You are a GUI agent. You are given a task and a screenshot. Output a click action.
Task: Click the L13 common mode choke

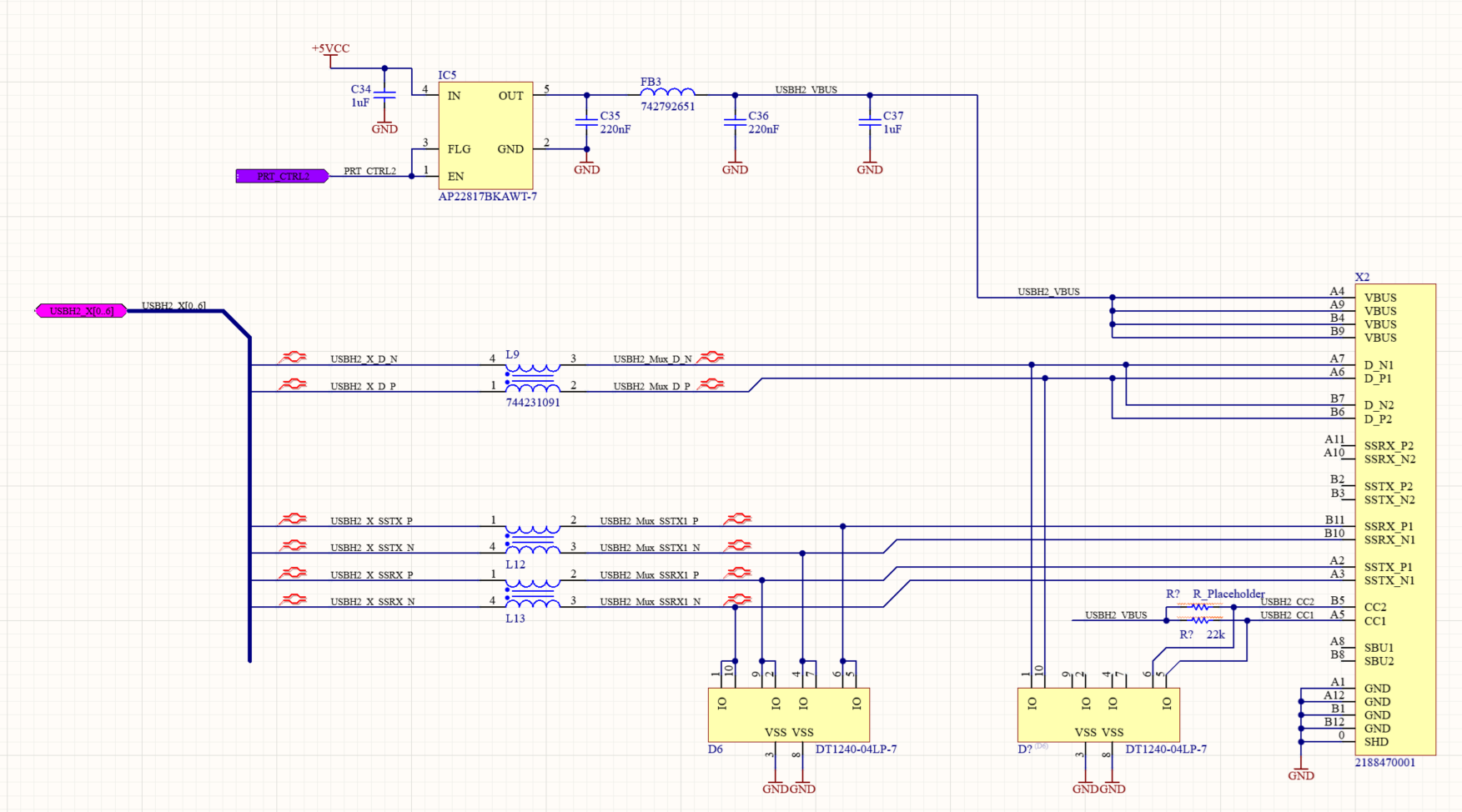click(532, 593)
